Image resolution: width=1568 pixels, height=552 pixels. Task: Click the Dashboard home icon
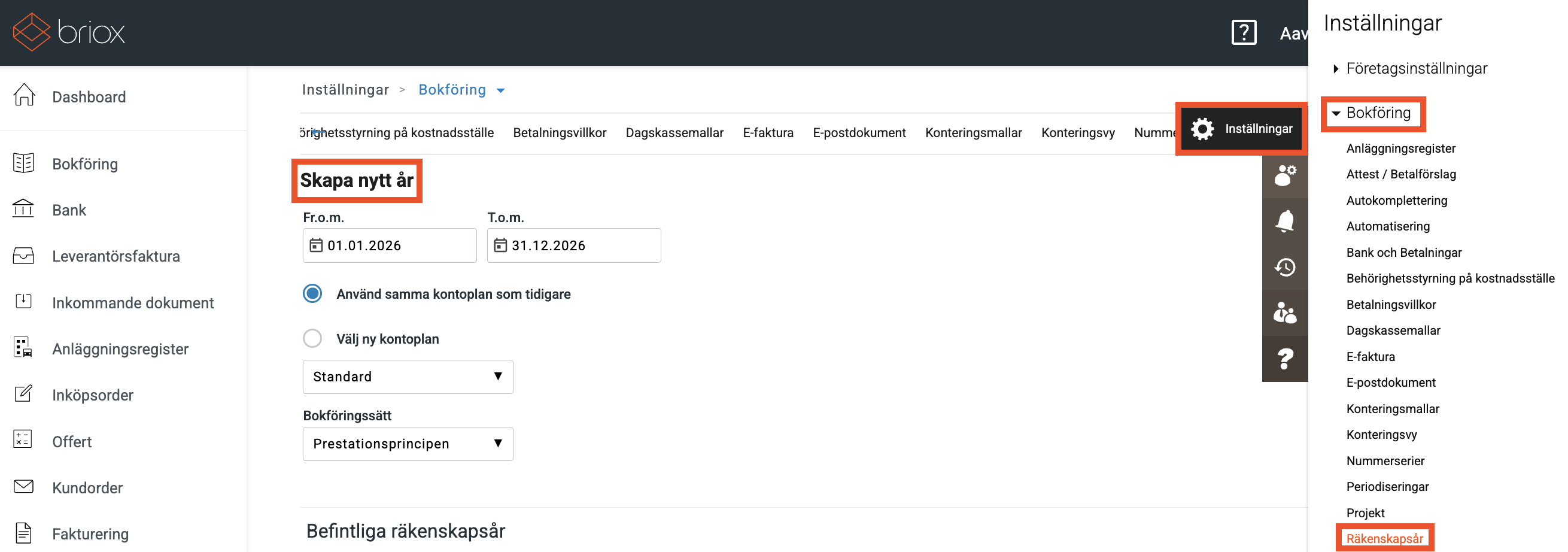tap(24, 96)
